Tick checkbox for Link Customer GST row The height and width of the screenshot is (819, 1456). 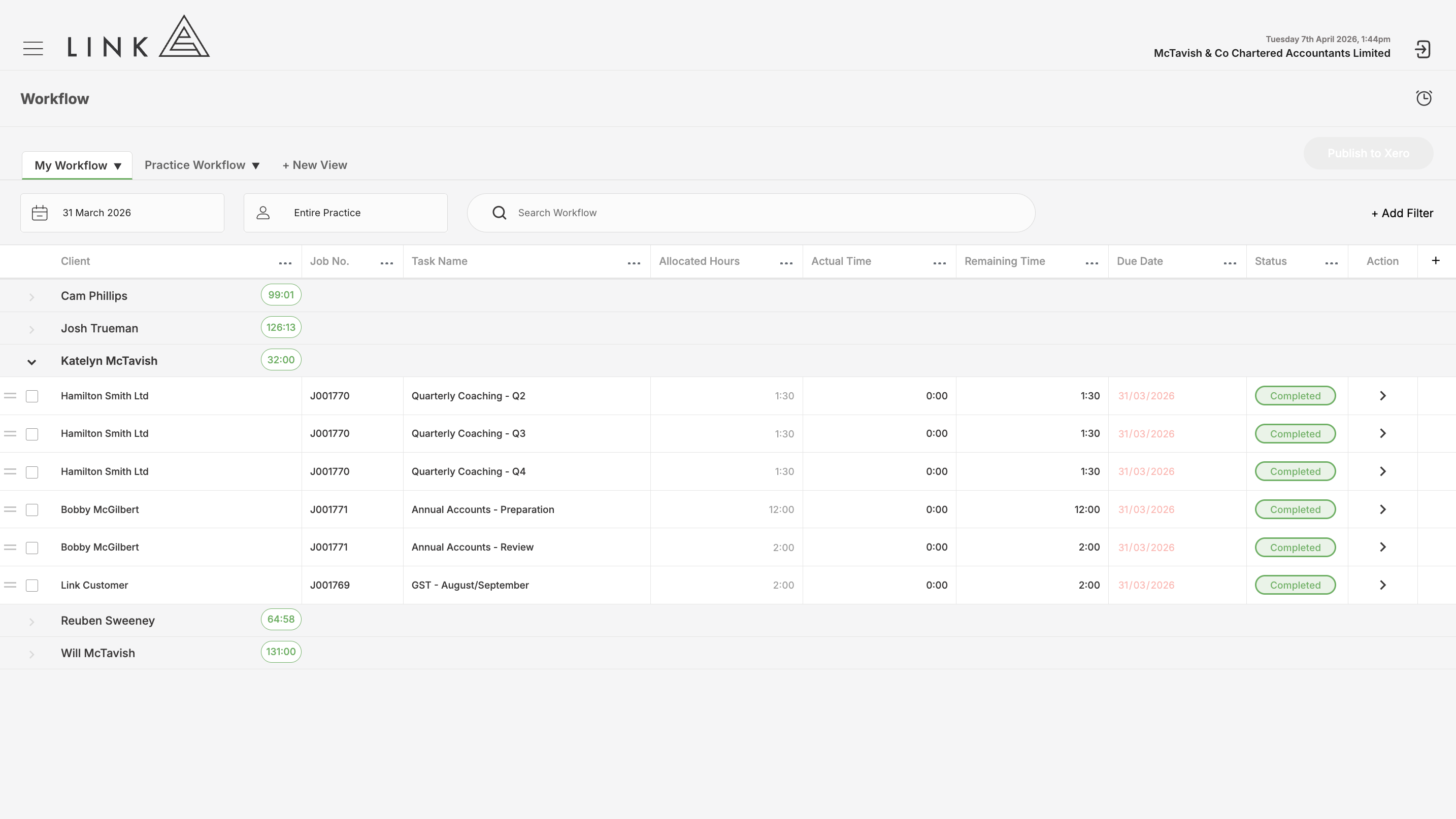[32, 586]
